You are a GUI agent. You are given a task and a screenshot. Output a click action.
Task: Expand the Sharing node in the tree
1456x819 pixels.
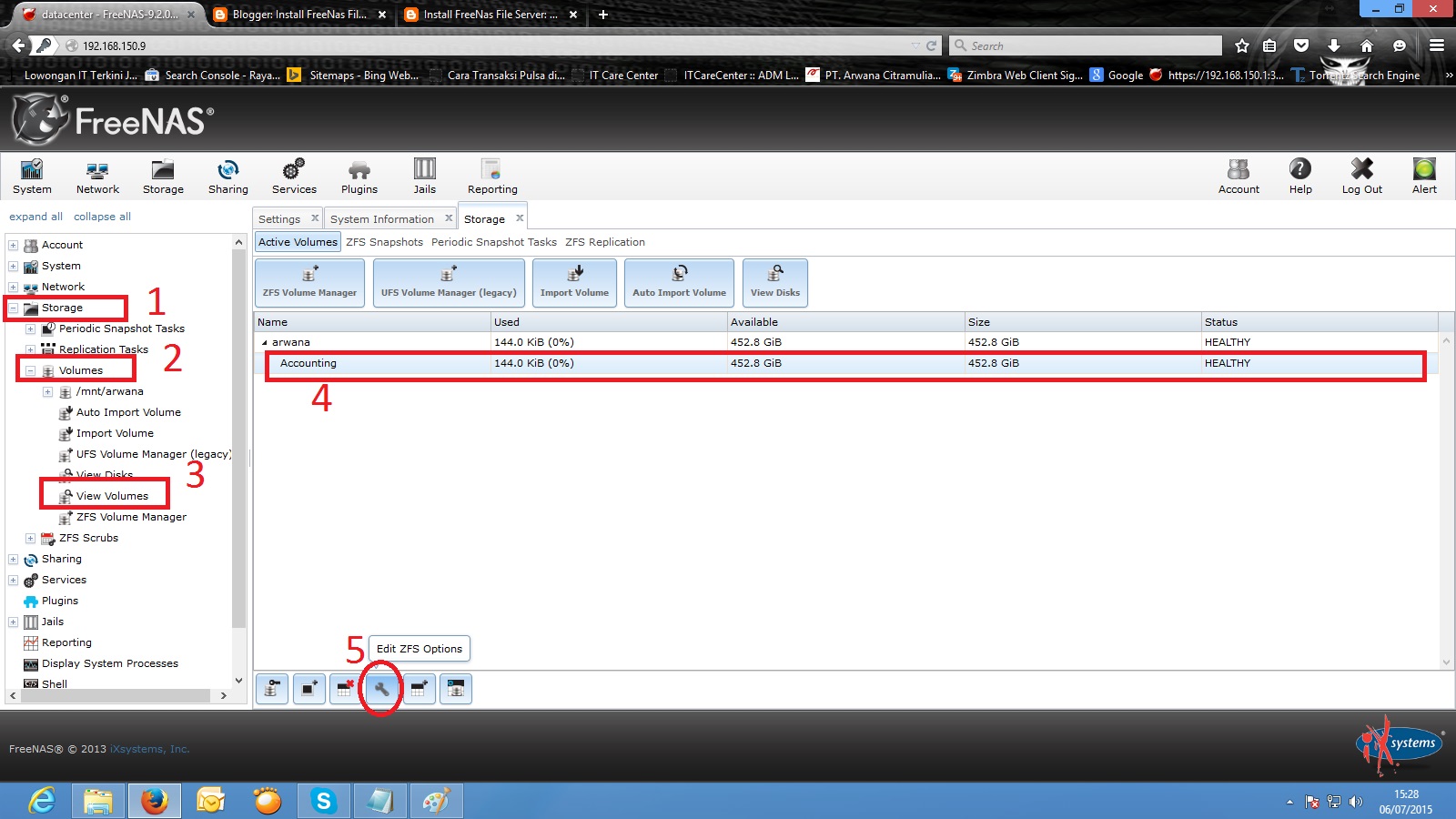pyautogui.click(x=14, y=560)
